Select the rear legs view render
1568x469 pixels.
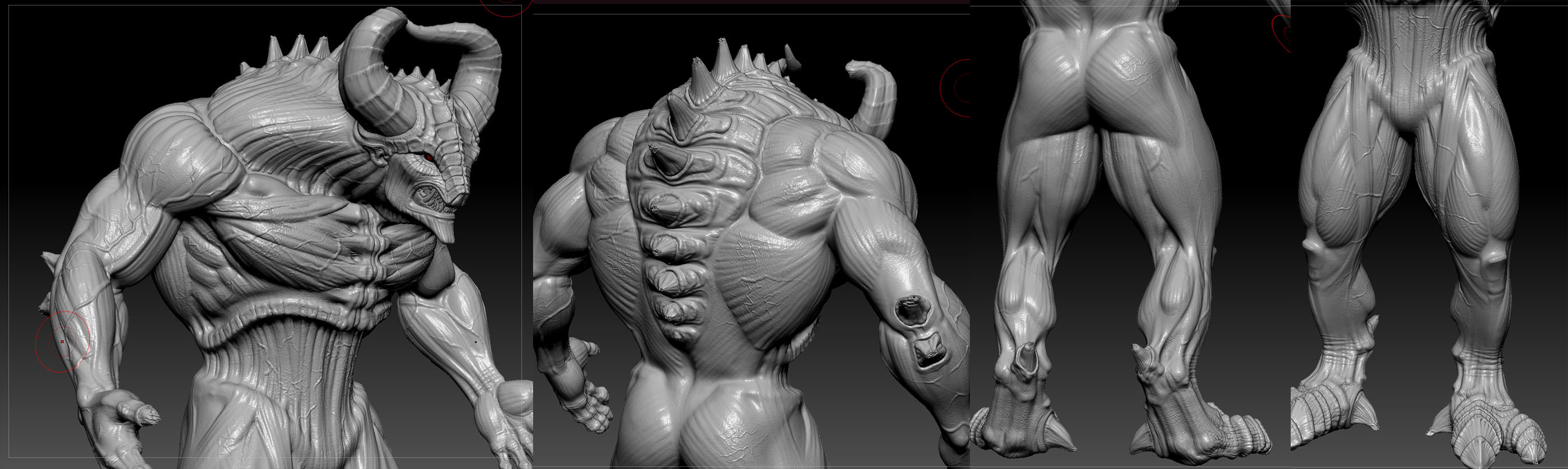point(1130,234)
